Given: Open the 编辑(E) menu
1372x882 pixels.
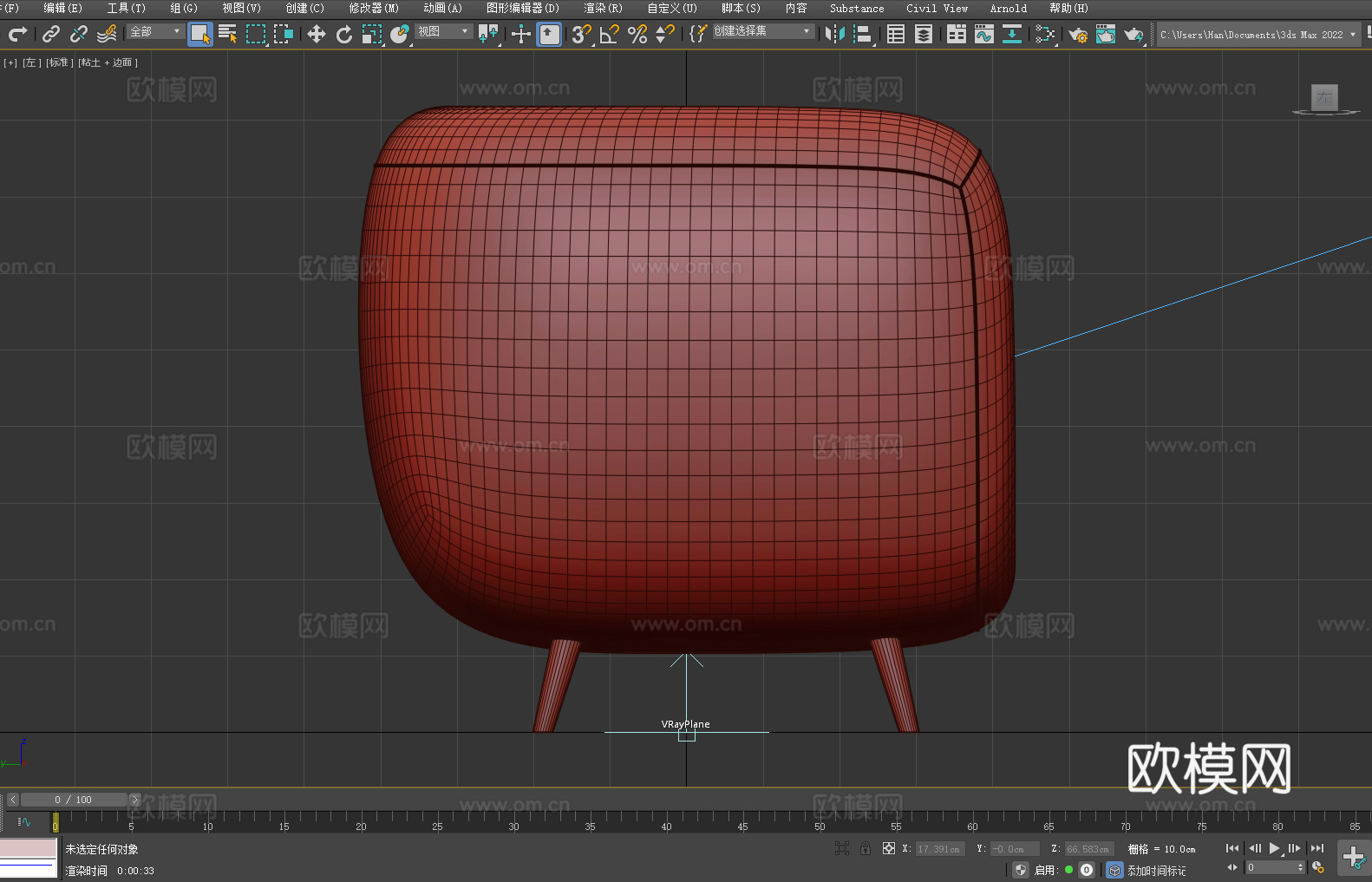Looking at the screenshot, I should 62,8.
